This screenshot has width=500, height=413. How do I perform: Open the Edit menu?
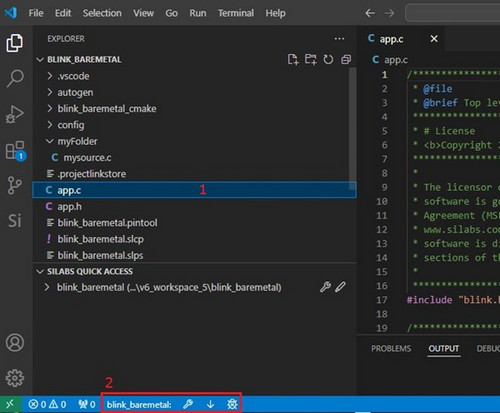tap(63, 13)
